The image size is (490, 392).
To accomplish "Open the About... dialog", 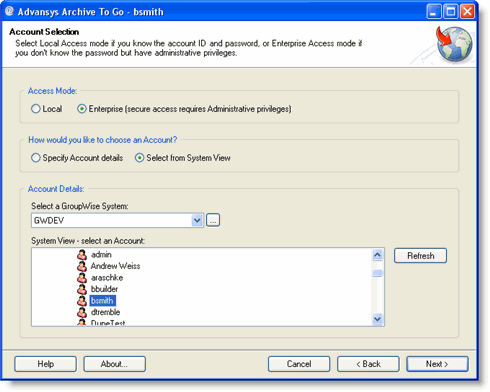I will (114, 364).
